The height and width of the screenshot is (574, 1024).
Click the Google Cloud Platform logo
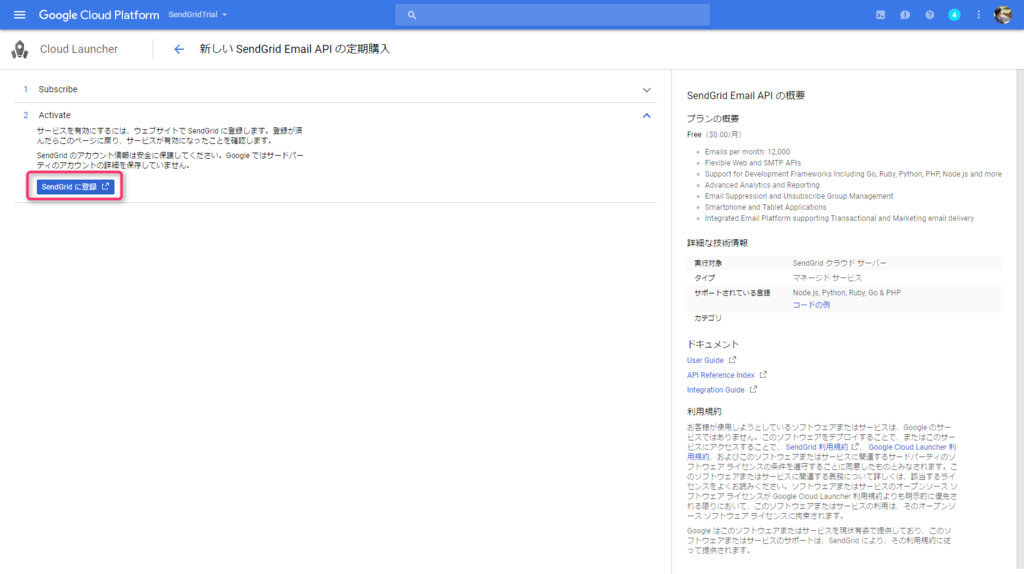99,14
